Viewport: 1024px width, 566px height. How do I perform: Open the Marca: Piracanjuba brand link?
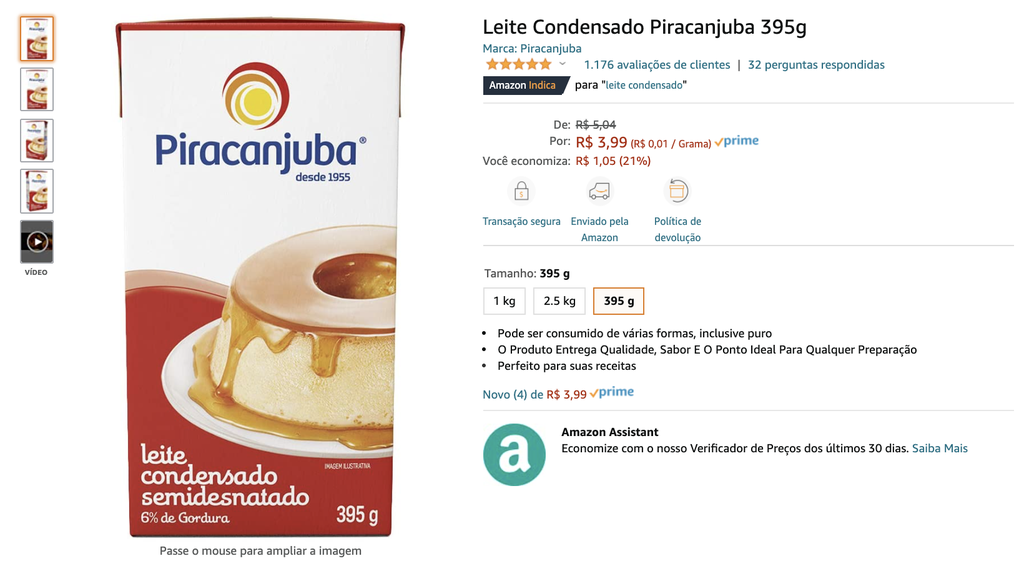tap(532, 48)
